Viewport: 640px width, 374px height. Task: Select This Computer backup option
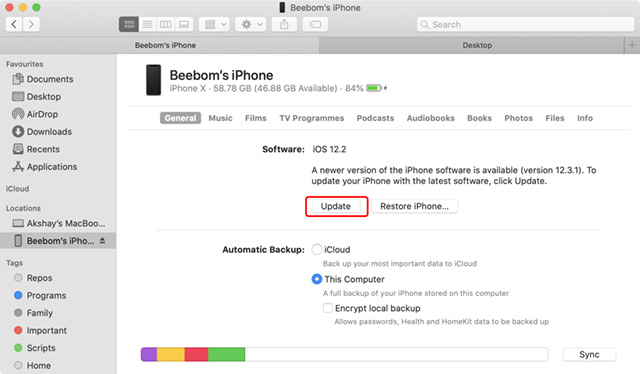[317, 279]
